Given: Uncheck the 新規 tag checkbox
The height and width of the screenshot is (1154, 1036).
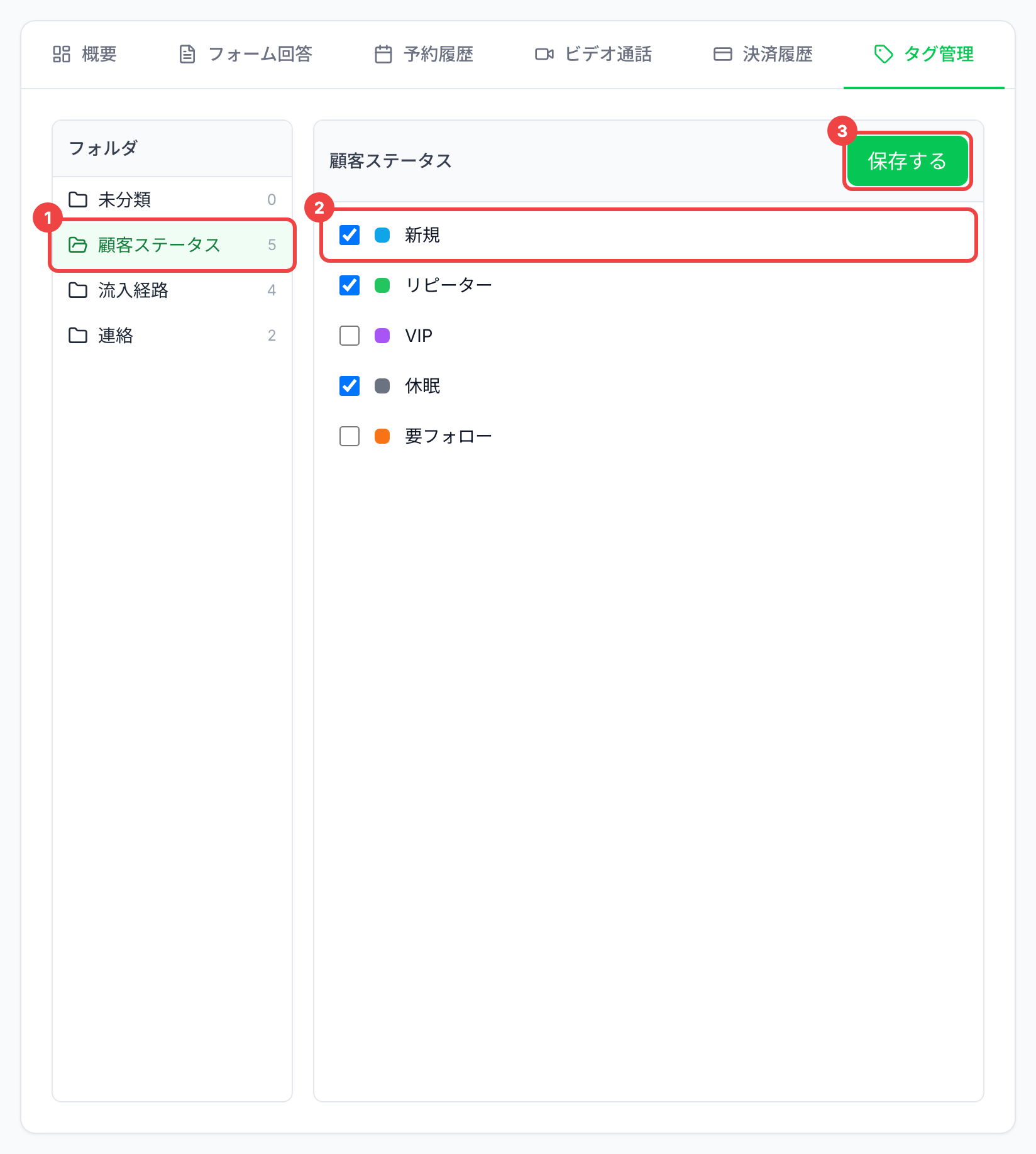Looking at the screenshot, I should tap(350, 235).
